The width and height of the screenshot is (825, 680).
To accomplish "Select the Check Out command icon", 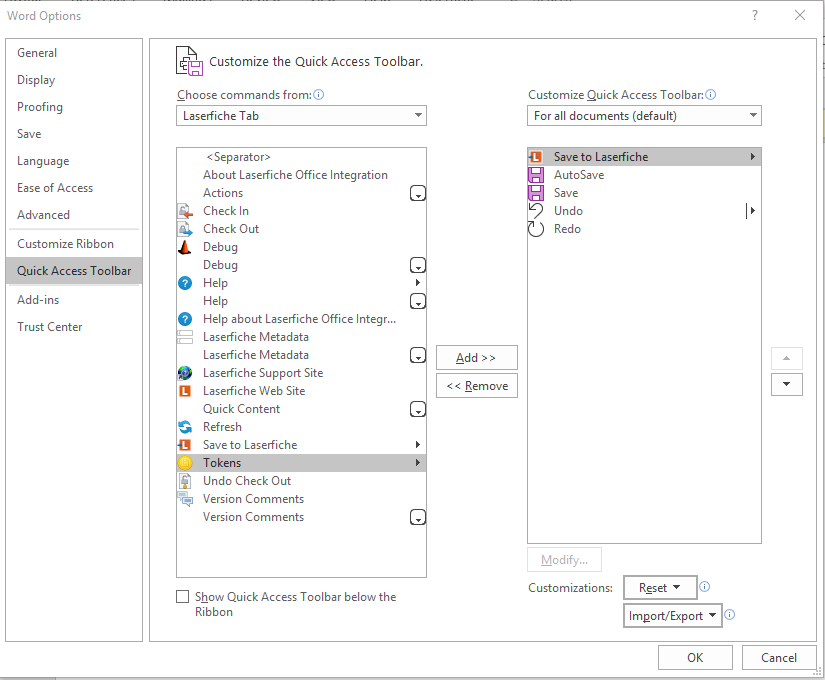I will pyautogui.click(x=185, y=229).
